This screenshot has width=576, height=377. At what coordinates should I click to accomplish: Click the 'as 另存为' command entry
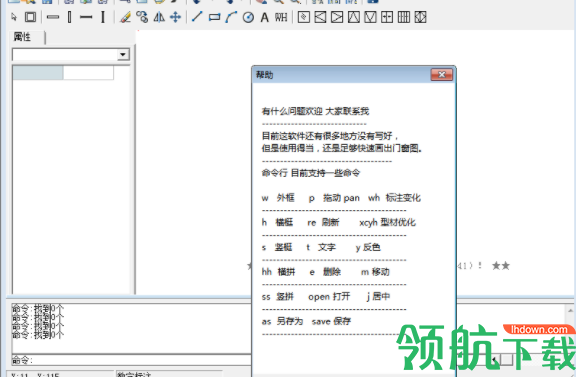(282, 321)
